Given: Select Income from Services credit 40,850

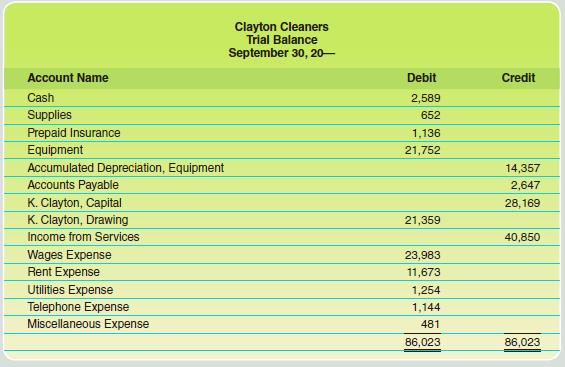Looking at the screenshot, I should (522, 237).
